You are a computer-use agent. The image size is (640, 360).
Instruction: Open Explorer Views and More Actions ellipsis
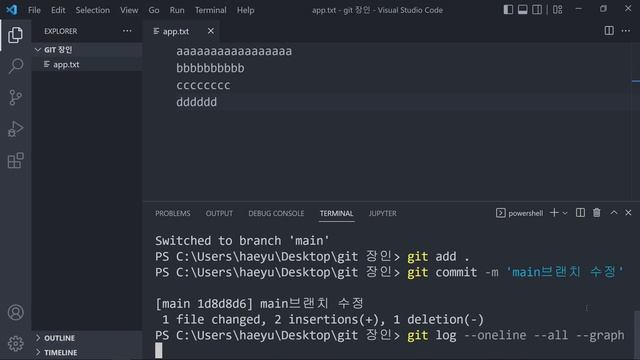[127, 31]
